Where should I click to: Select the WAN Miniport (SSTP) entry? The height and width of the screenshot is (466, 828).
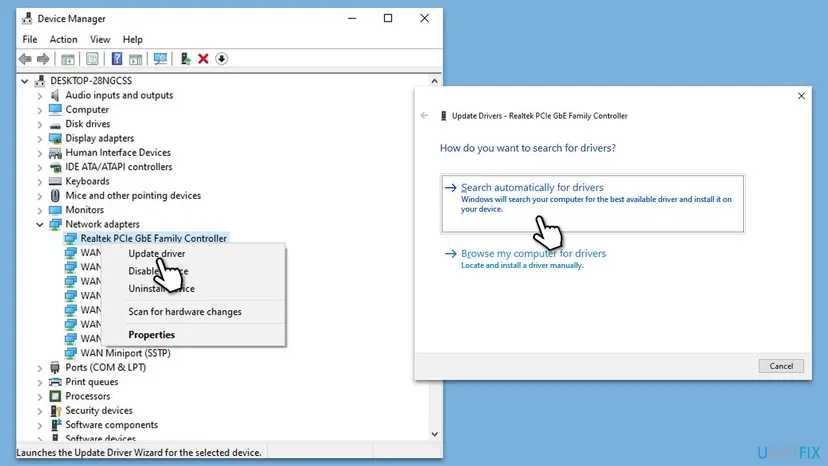[x=125, y=353]
